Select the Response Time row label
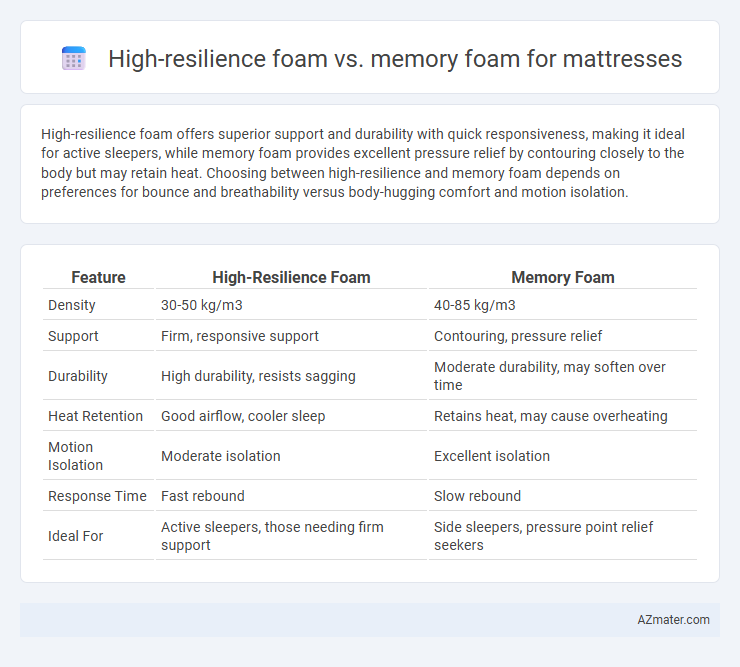This screenshot has width=740, height=667. (x=97, y=496)
